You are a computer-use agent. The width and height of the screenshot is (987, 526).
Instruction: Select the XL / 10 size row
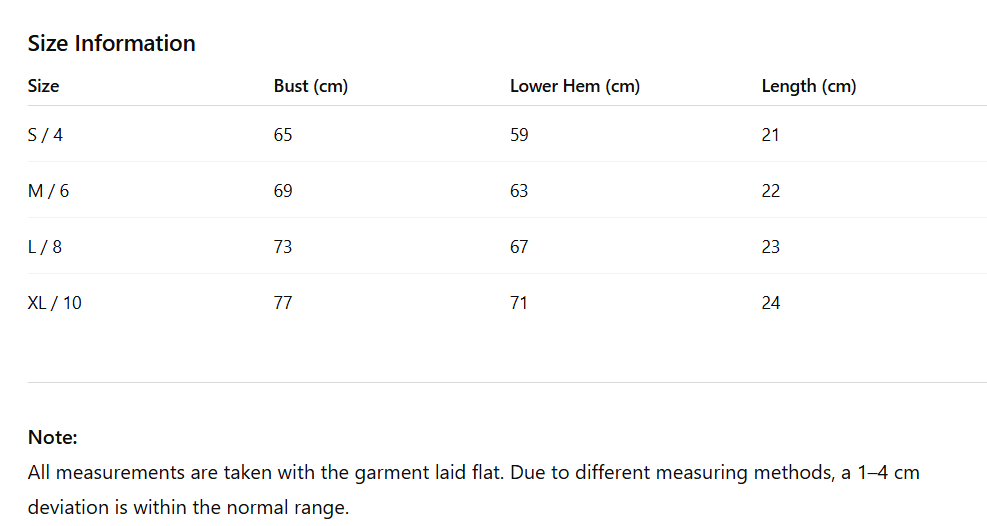coord(54,303)
